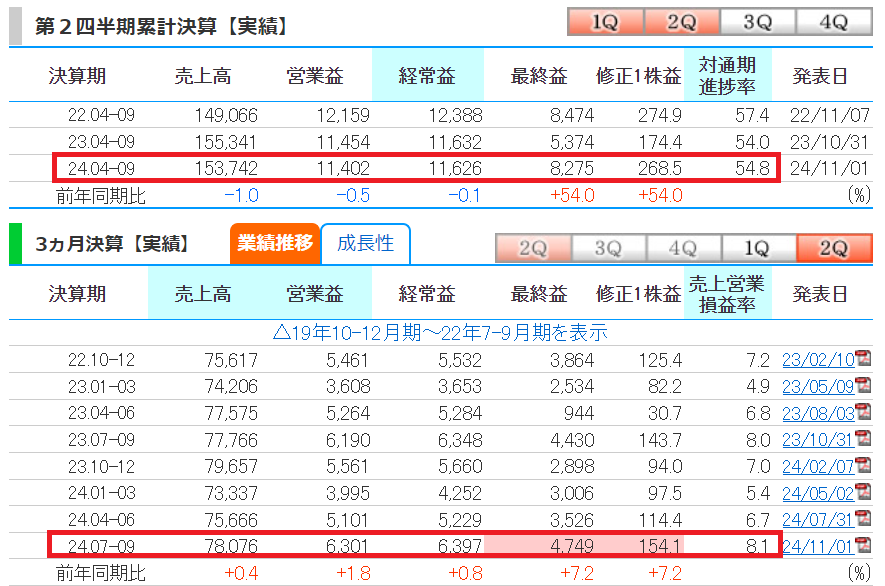Select sales value 155,341

[226, 142]
